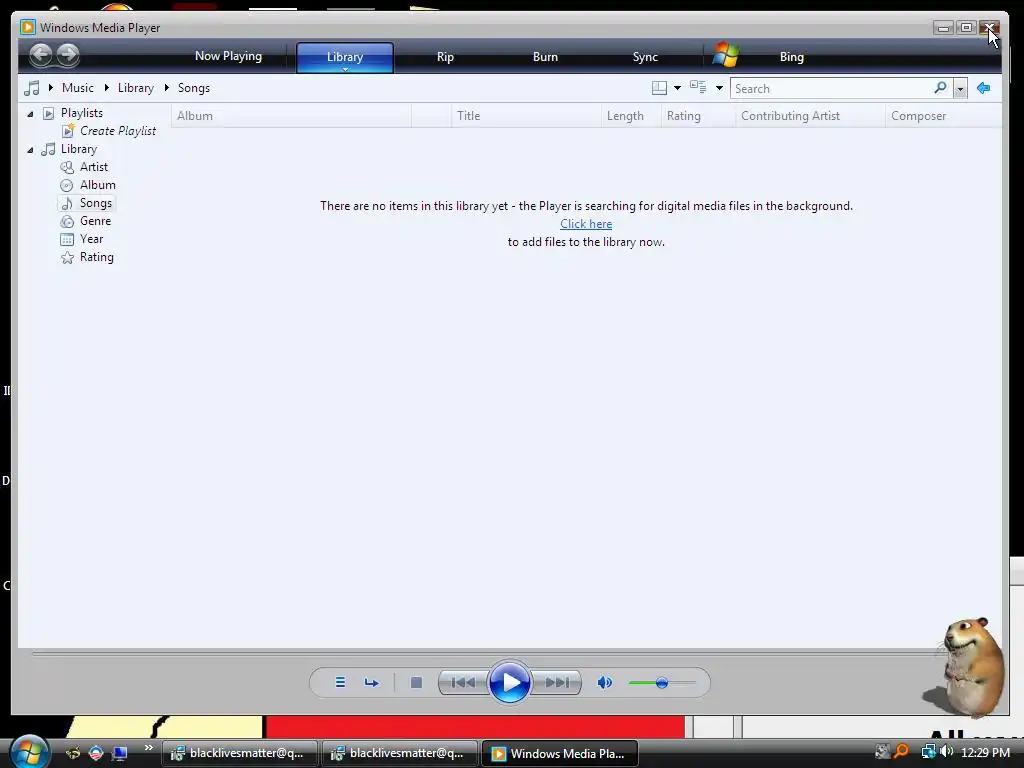
Task: Click the view options icon
Action: point(698,88)
